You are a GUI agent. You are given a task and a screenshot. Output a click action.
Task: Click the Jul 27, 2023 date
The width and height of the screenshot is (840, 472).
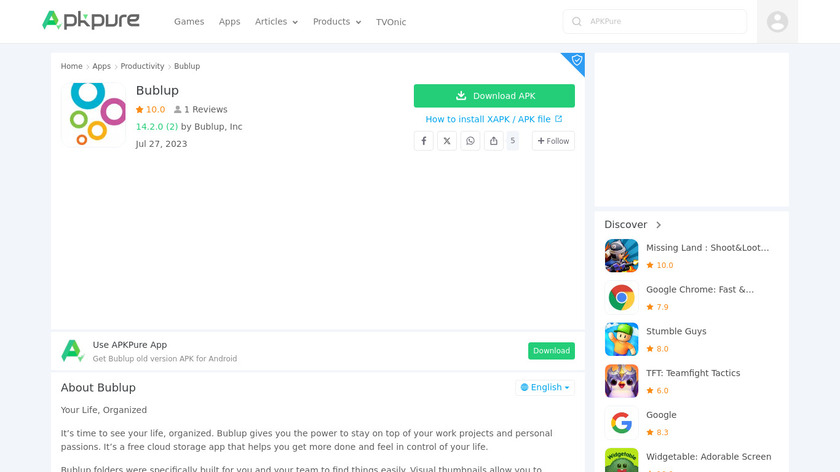(x=161, y=144)
